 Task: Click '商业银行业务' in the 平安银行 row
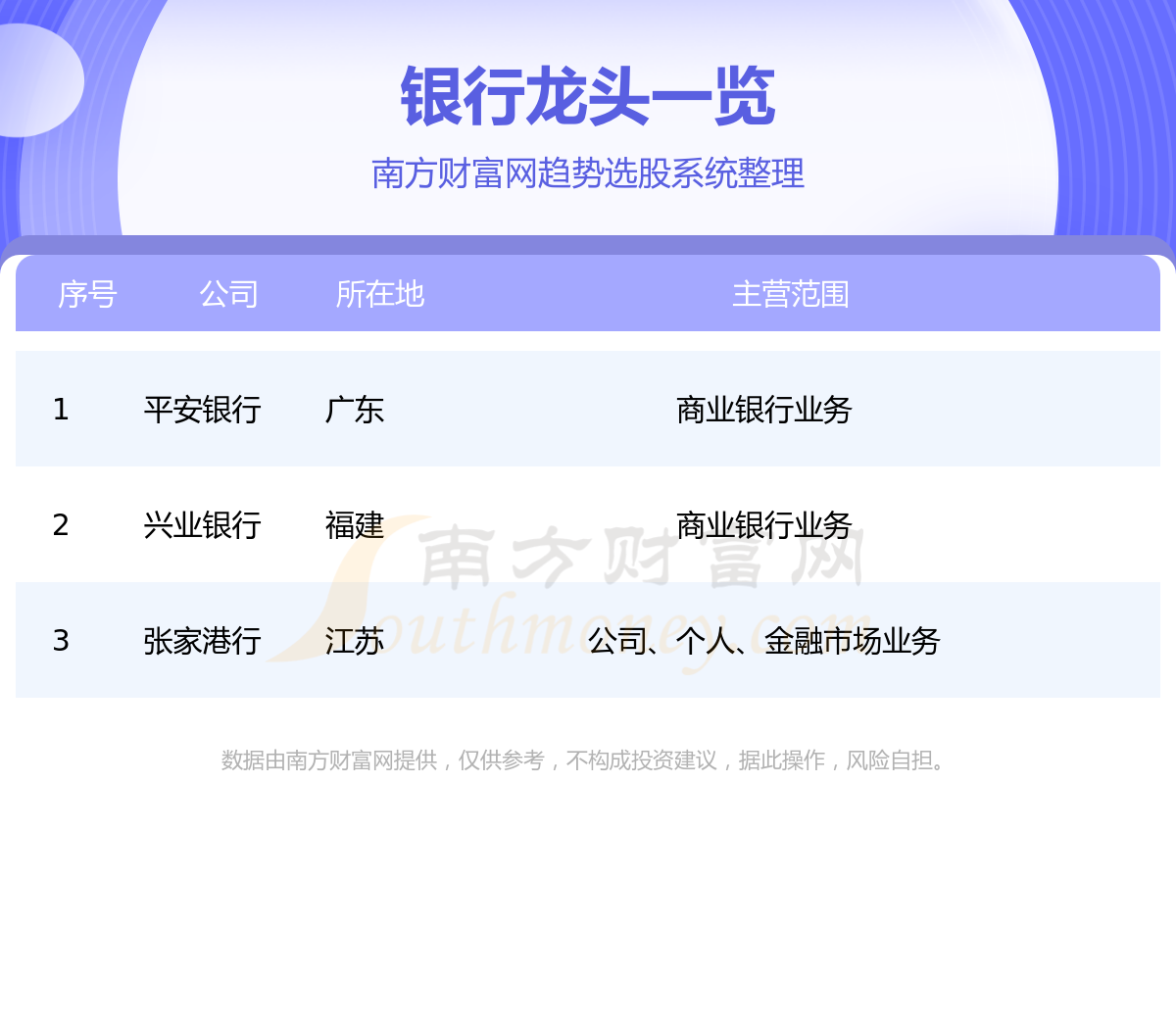(764, 410)
